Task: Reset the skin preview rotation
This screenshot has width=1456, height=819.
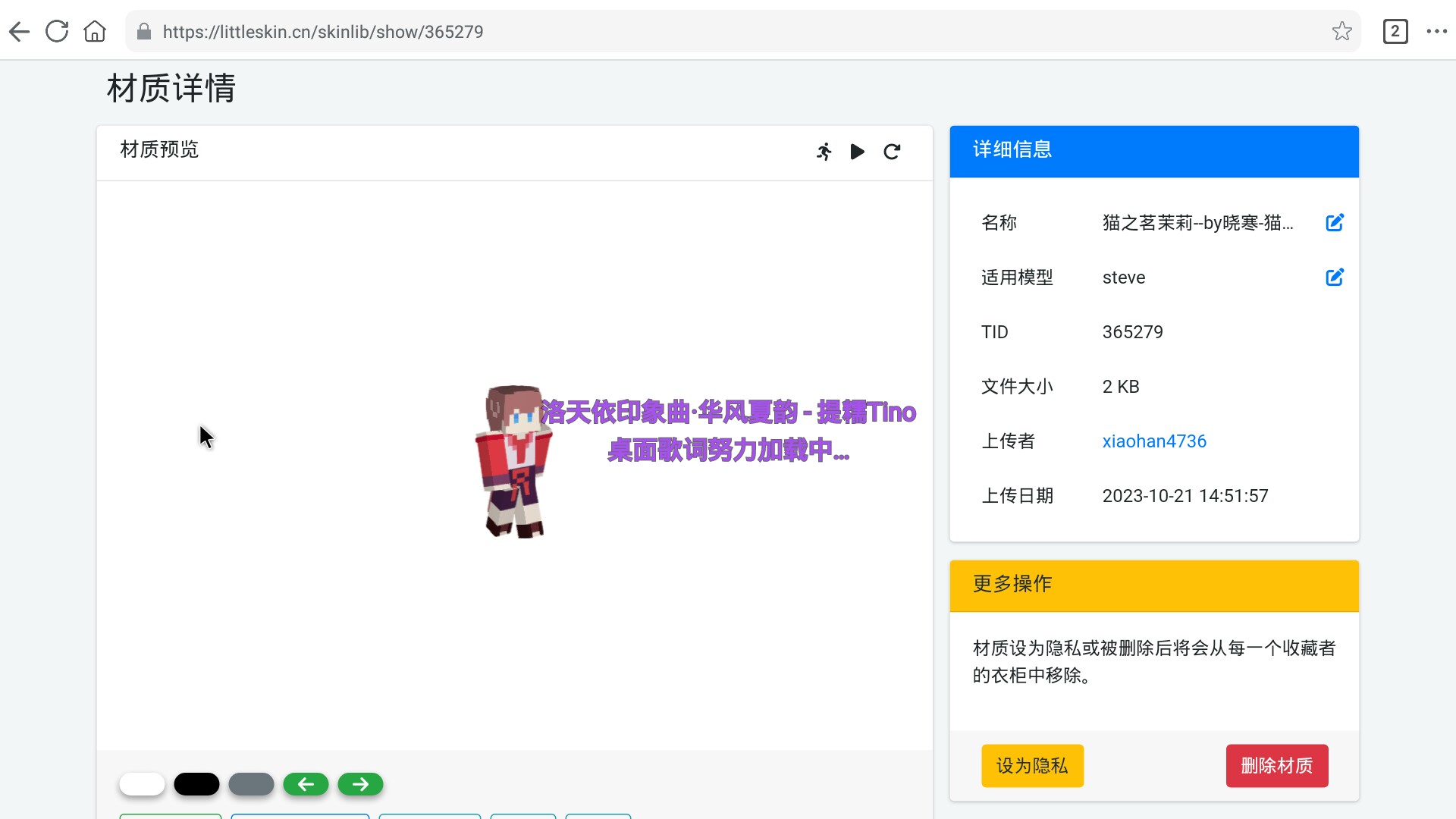Action: point(892,152)
